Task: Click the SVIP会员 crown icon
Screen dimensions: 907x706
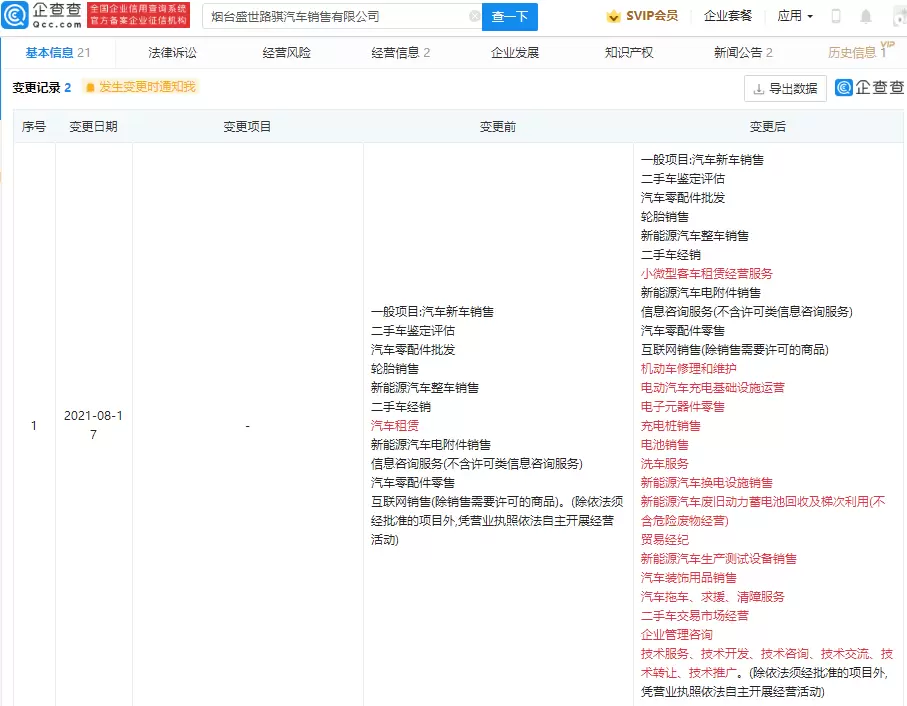Action: tap(613, 16)
